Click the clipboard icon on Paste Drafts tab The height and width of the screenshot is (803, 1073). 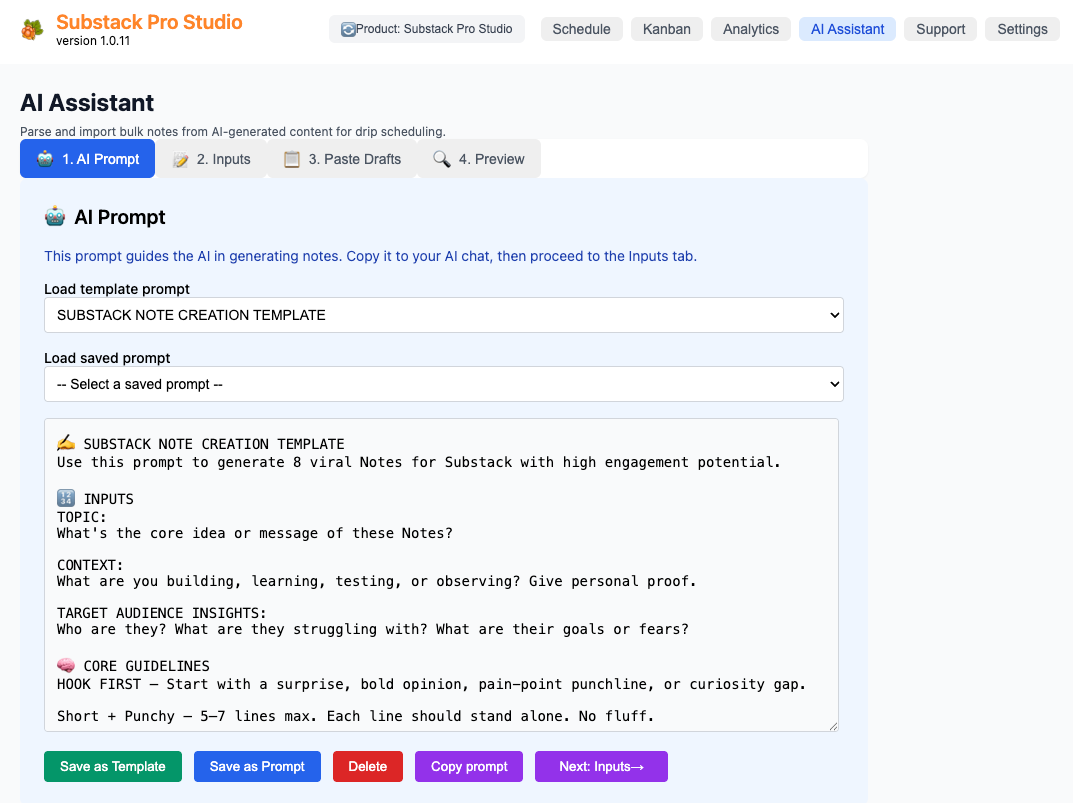coord(292,159)
